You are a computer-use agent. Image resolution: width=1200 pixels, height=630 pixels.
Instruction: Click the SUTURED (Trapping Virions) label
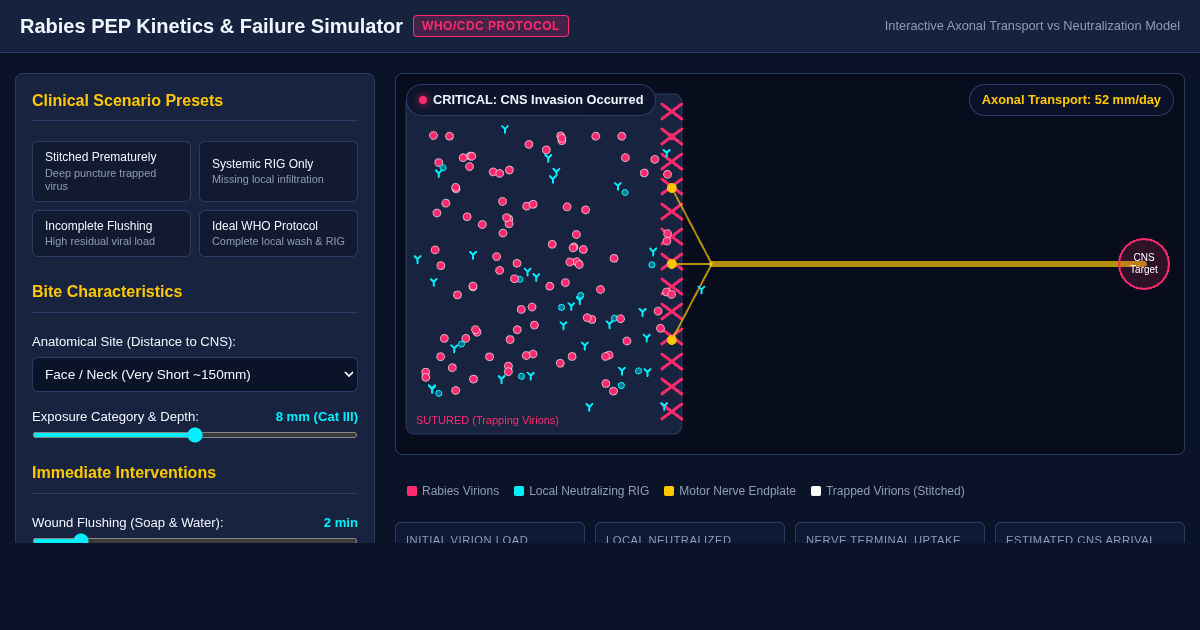487,420
